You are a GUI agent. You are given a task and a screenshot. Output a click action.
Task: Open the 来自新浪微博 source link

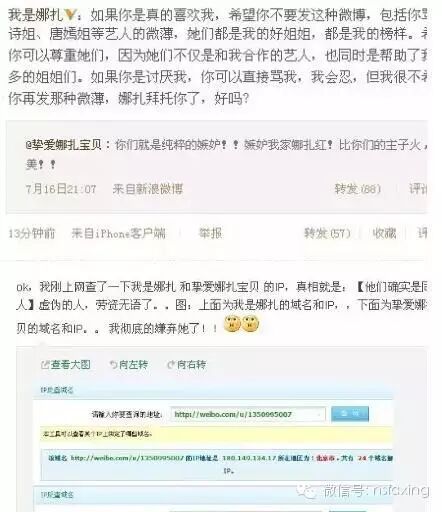click(x=148, y=189)
